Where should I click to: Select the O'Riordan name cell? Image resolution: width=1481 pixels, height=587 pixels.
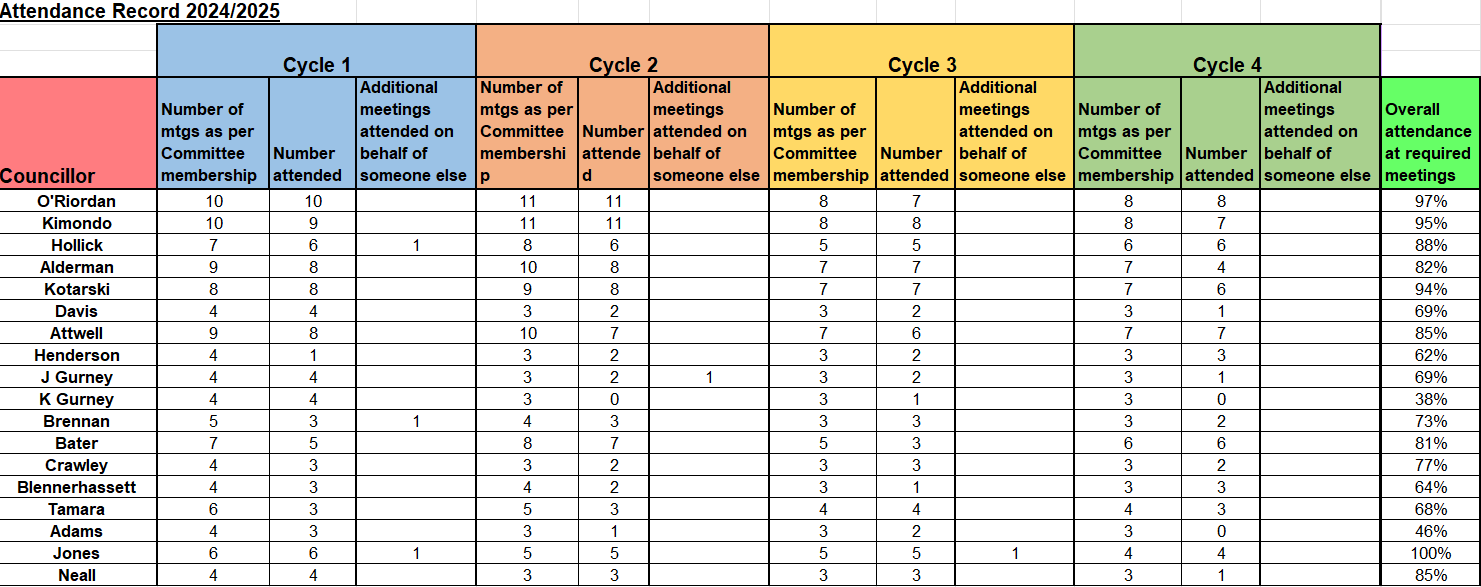coord(78,201)
